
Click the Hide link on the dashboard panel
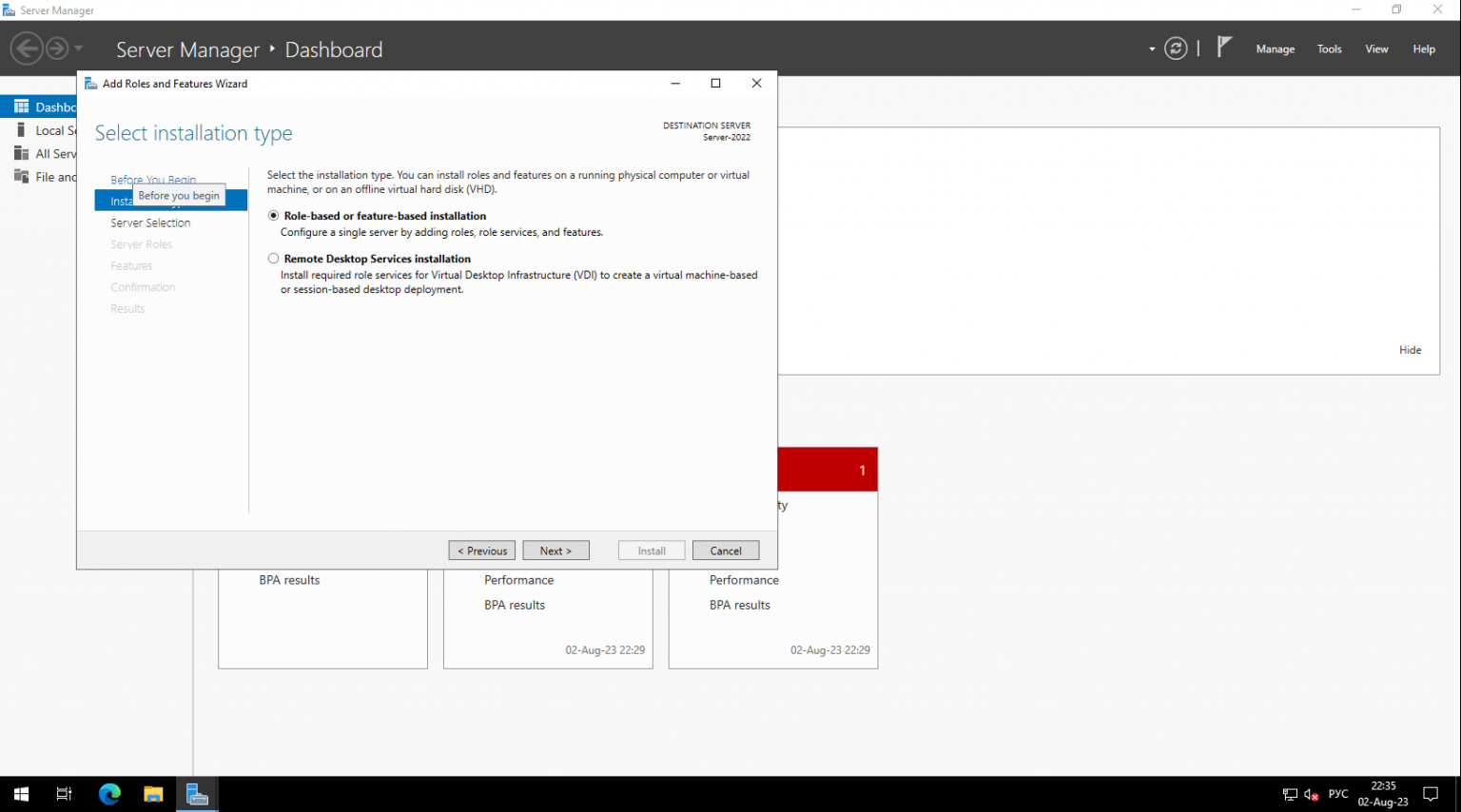1410,349
